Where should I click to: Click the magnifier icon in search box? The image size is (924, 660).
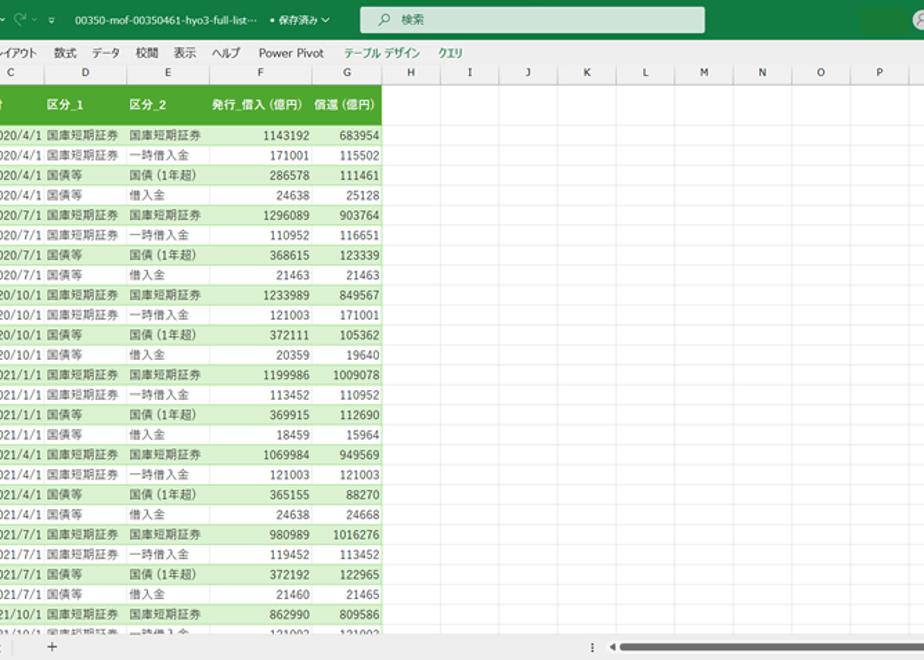(384, 20)
